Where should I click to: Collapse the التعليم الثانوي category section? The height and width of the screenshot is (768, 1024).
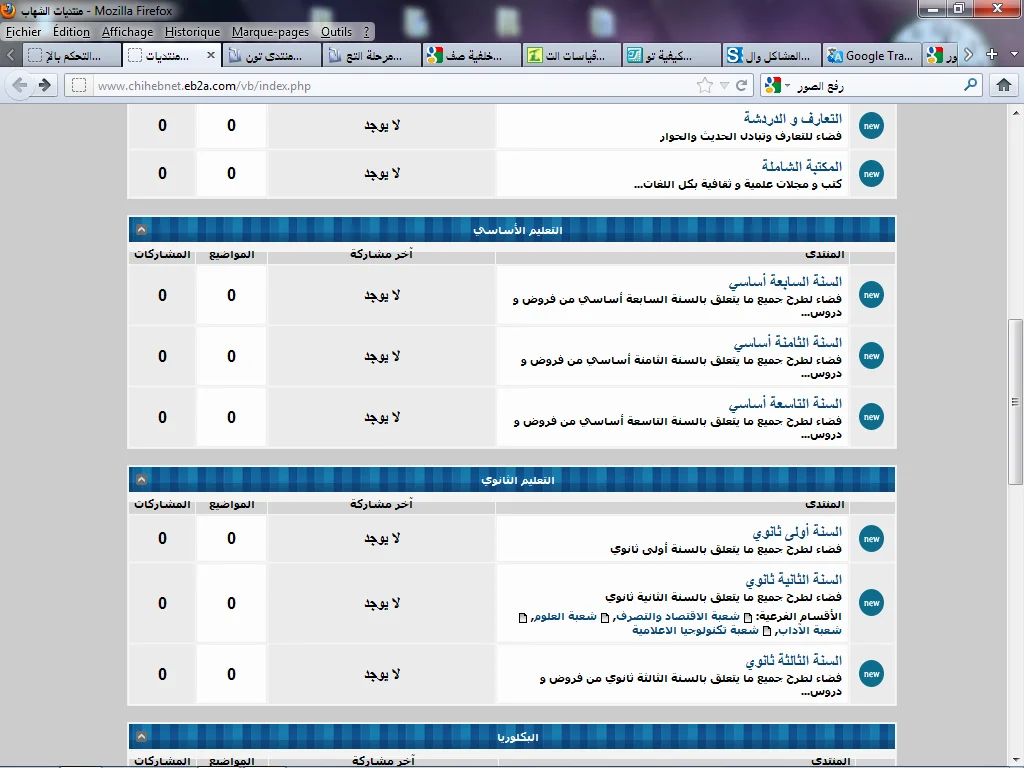click(x=141, y=480)
